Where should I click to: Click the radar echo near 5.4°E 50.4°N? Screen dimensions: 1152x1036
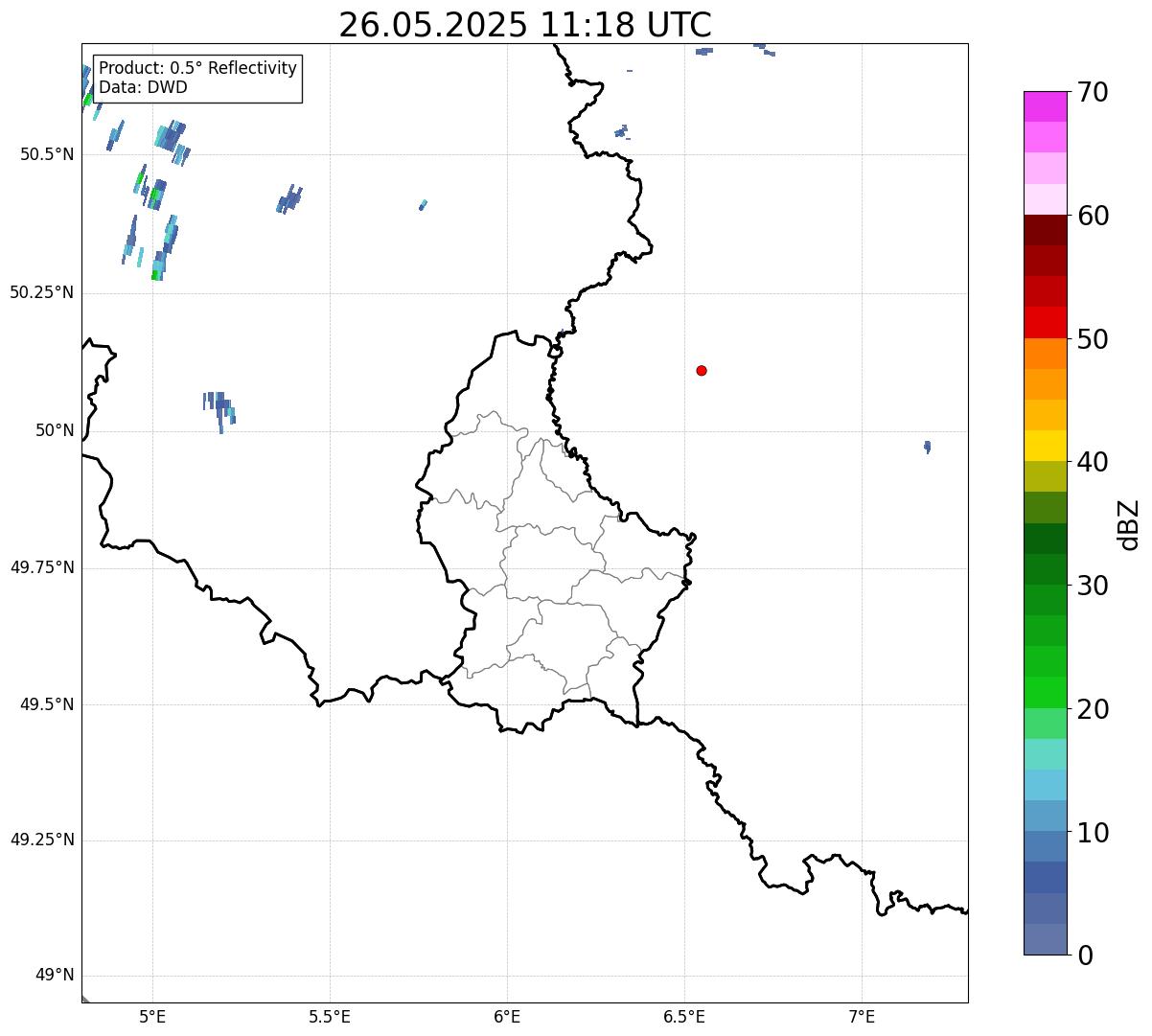289,199
